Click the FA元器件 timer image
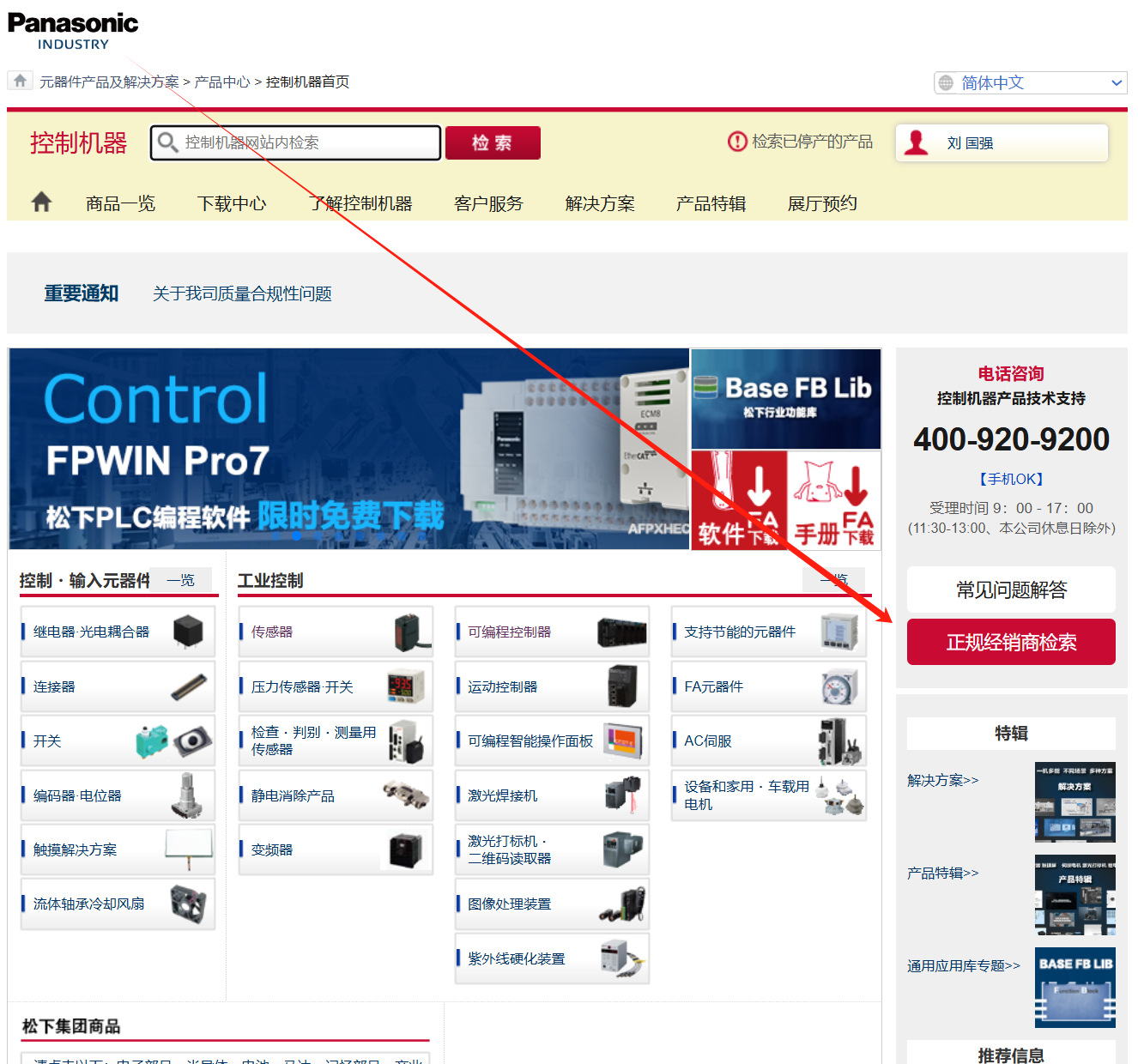Viewport: 1138px width, 1064px height. [839, 686]
